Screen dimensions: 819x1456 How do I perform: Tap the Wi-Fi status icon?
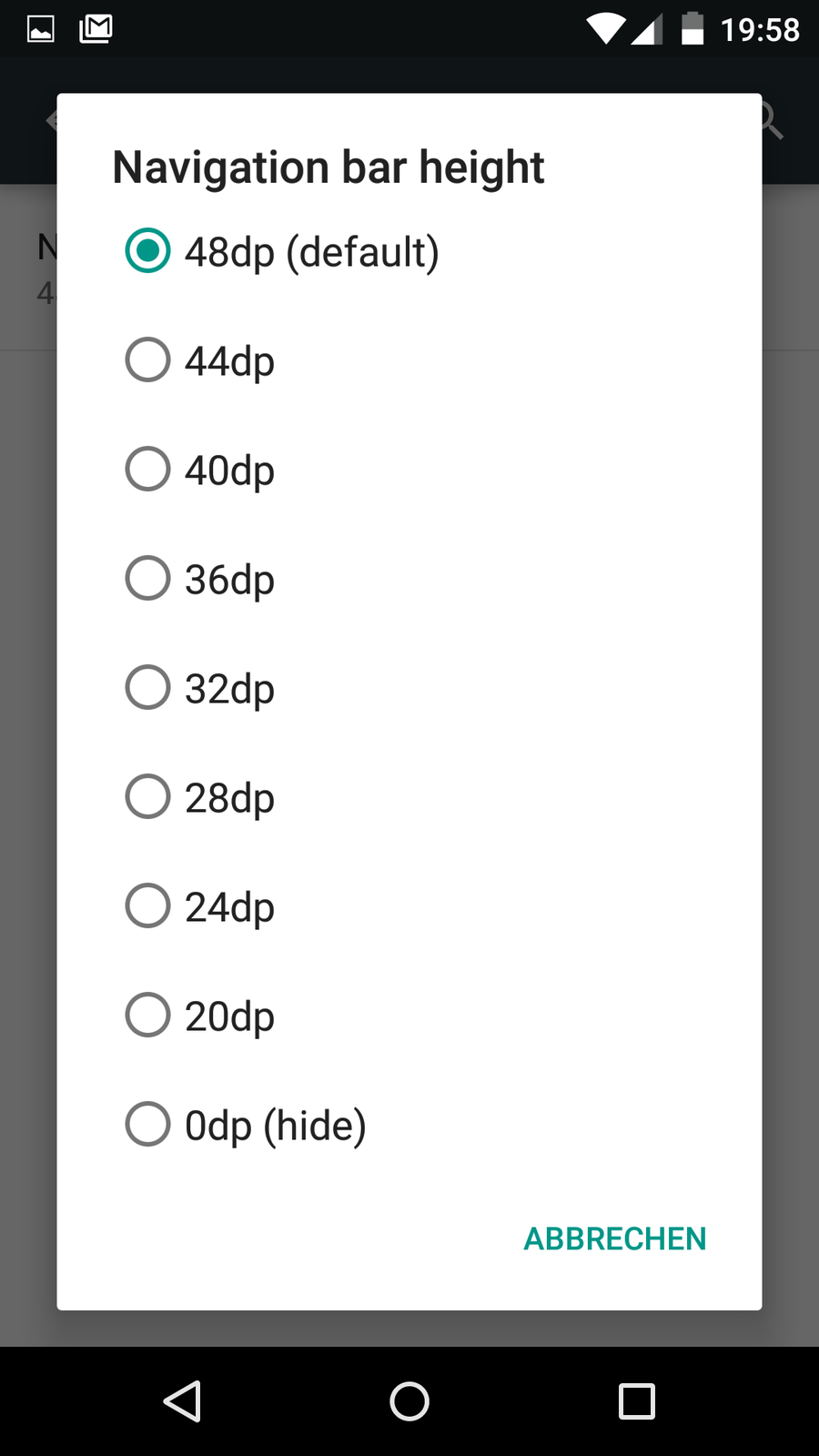tap(604, 29)
